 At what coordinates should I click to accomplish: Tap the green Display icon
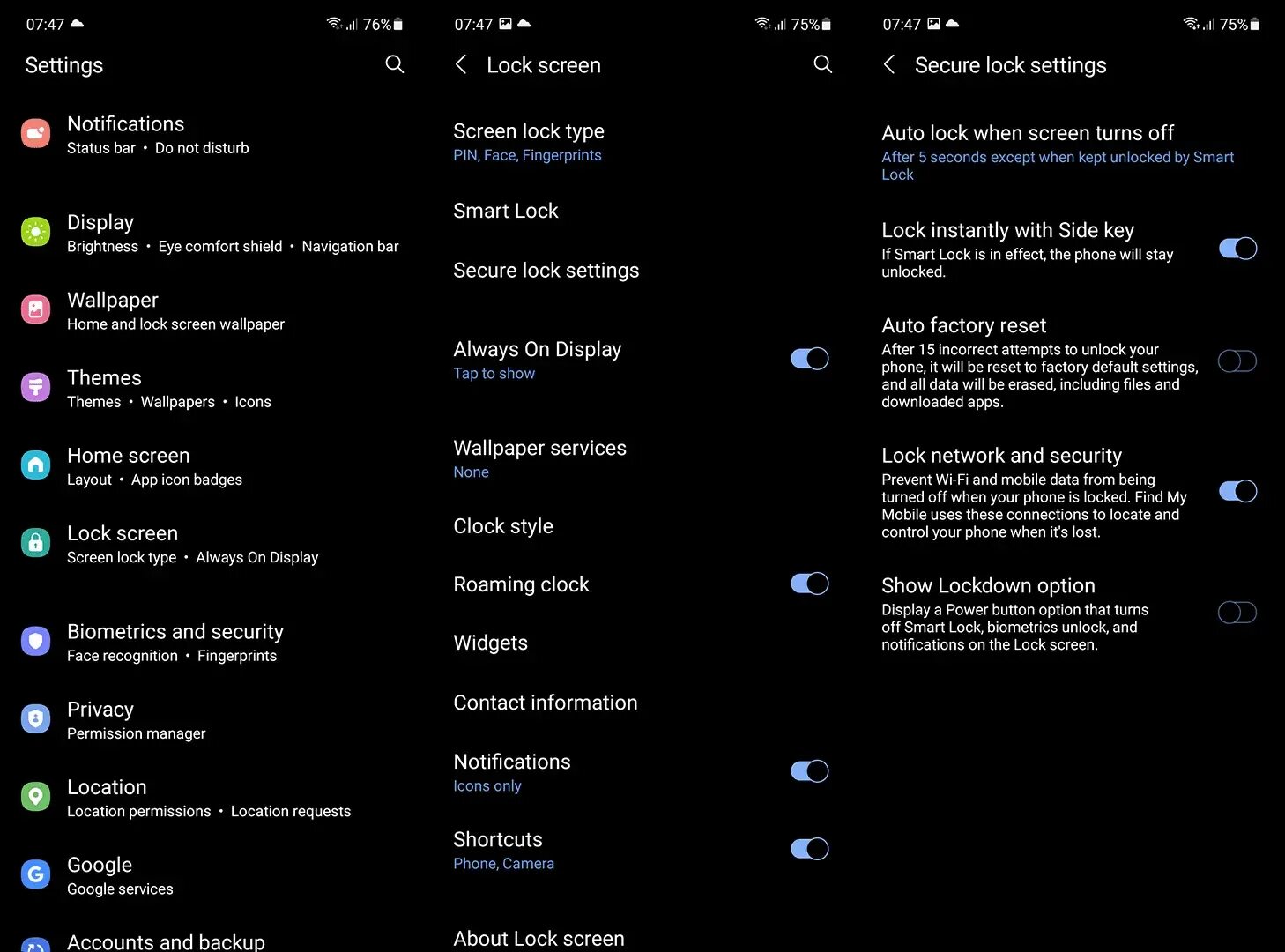35,233
